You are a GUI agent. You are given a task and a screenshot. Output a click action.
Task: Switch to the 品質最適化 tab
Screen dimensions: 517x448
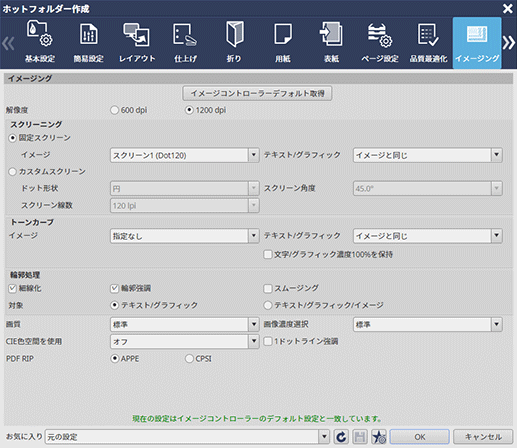click(x=428, y=42)
